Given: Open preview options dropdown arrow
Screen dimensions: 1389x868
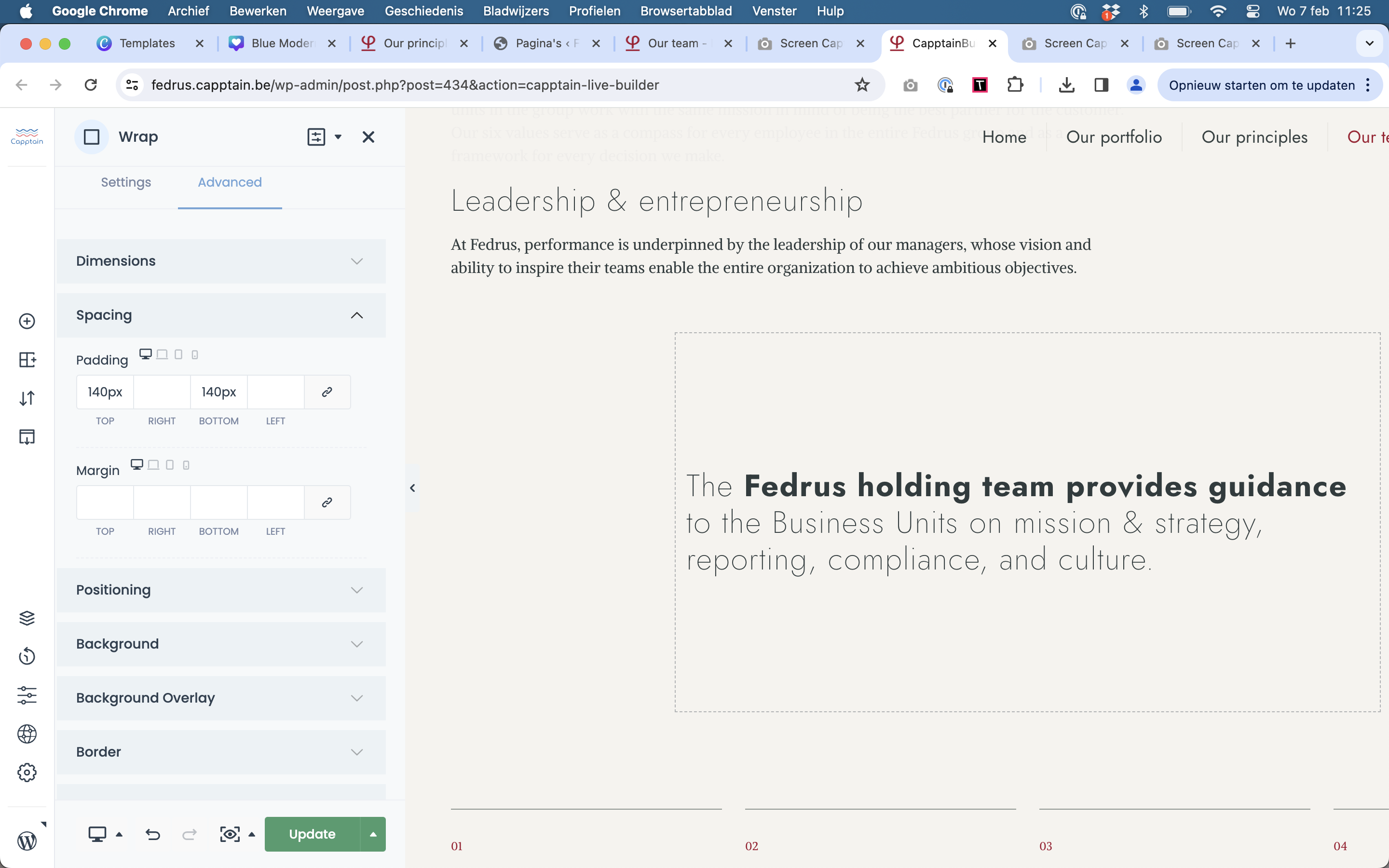Looking at the screenshot, I should [x=251, y=834].
